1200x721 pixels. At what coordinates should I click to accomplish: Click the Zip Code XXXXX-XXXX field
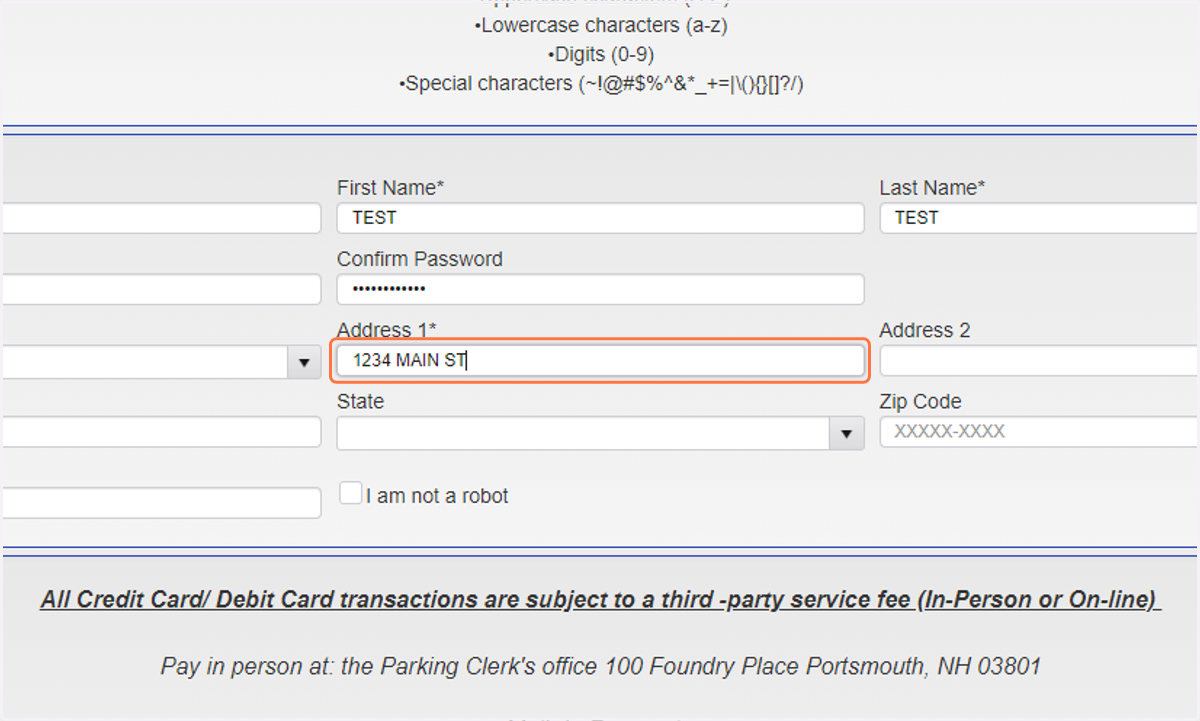point(1040,432)
